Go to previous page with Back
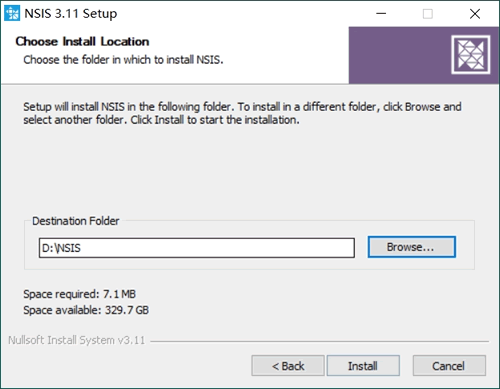 288,366
